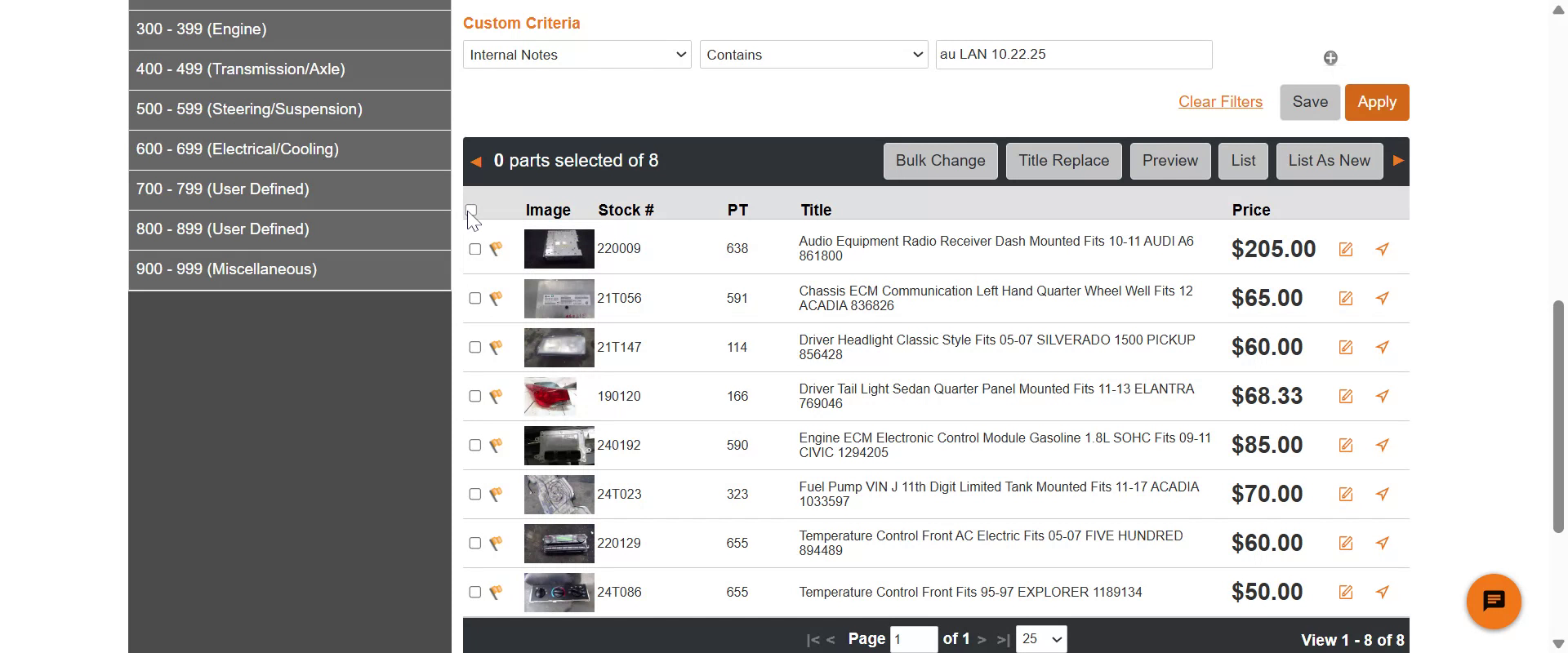Select the 800 - 899 (User Defined) category
Image resolution: width=1568 pixels, height=653 pixels.
(x=290, y=229)
